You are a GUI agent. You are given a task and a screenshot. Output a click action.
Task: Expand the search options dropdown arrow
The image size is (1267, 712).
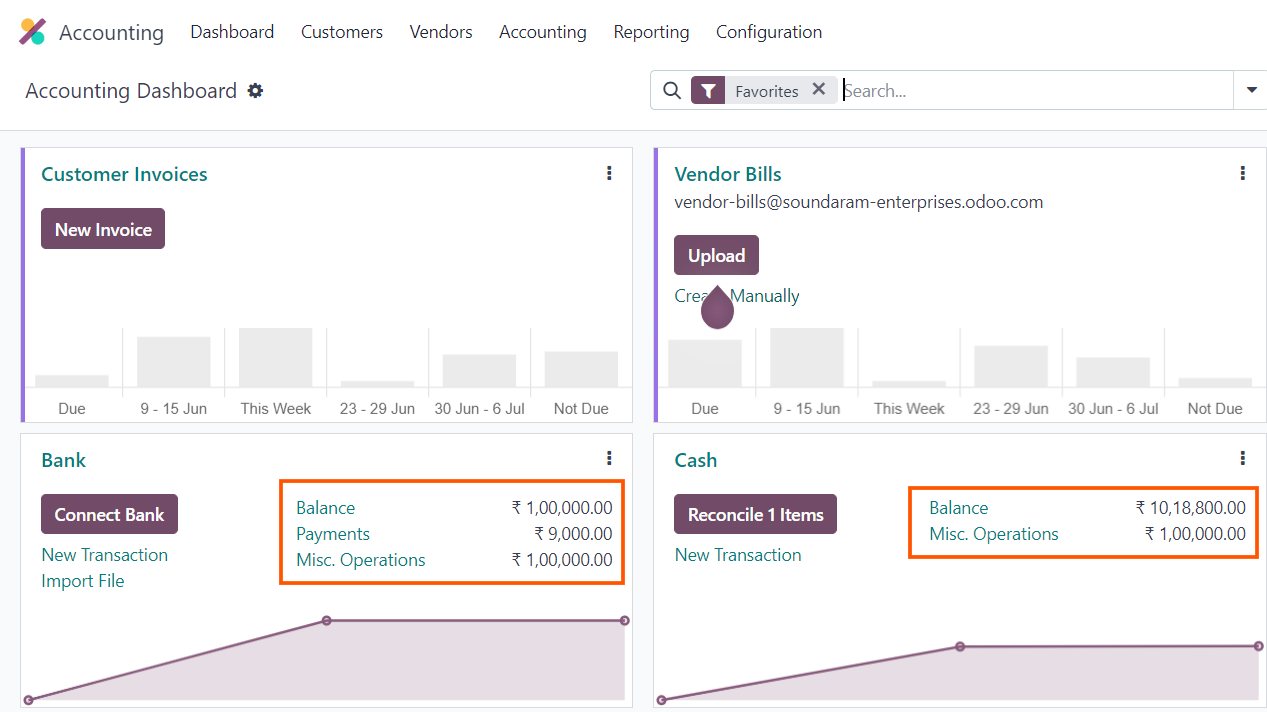(x=1251, y=90)
